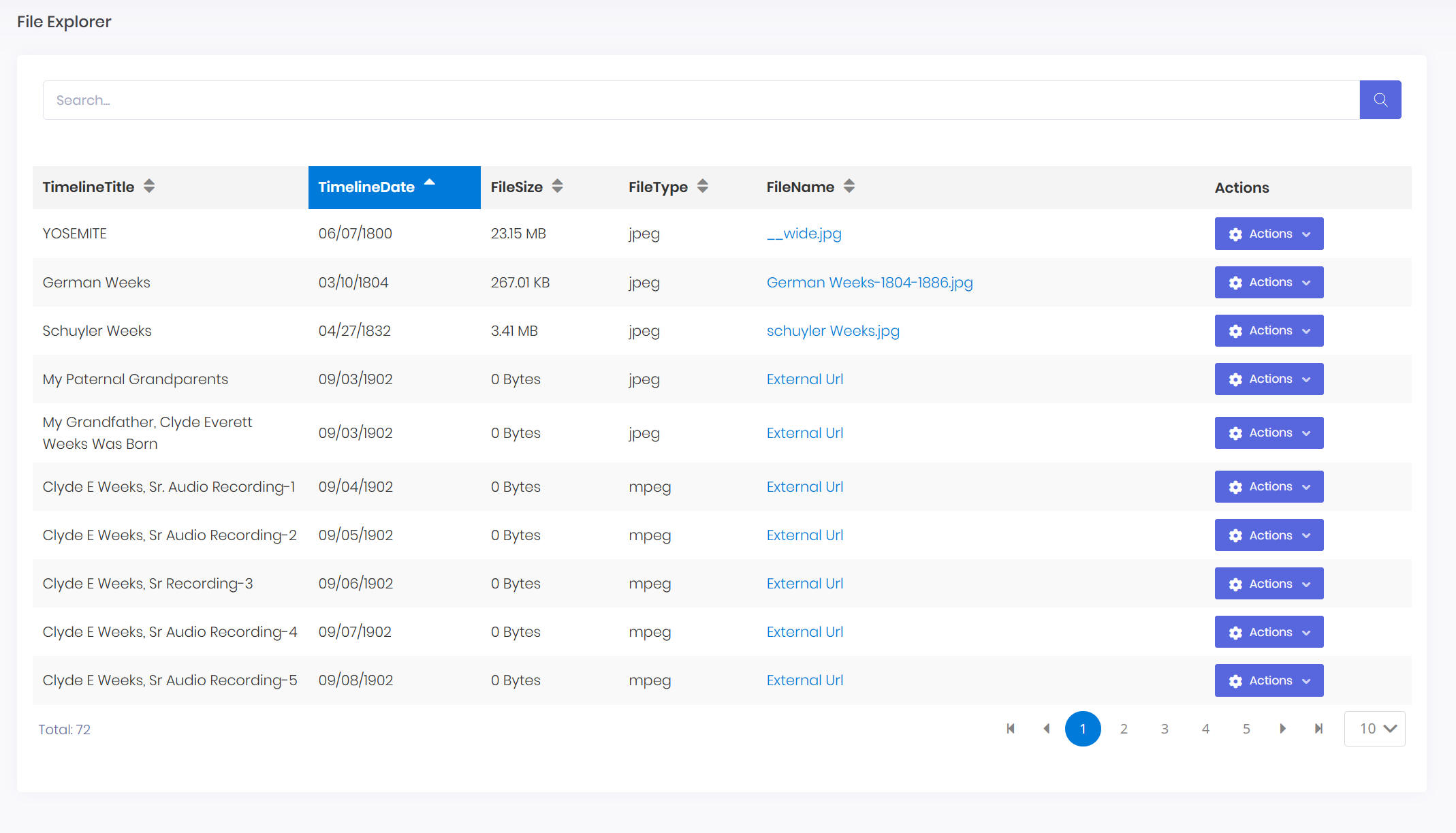Image resolution: width=1456 pixels, height=833 pixels.
Task: Jump to the last page icon
Action: (1319, 729)
